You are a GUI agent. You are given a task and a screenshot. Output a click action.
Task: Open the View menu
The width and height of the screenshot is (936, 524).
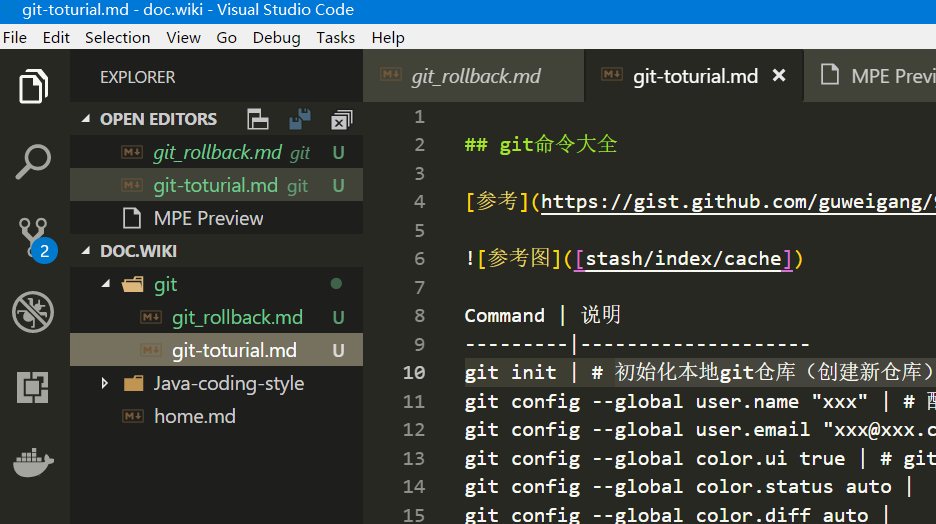coord(183,38)
